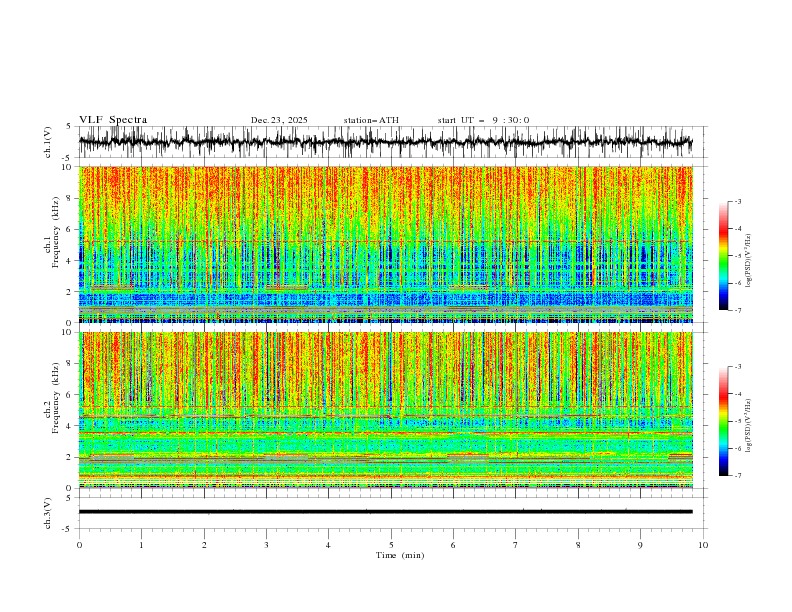This screenshot has height=612, width=792.
Task: Click time axis tick label "10"
Action: click(703, 545)
